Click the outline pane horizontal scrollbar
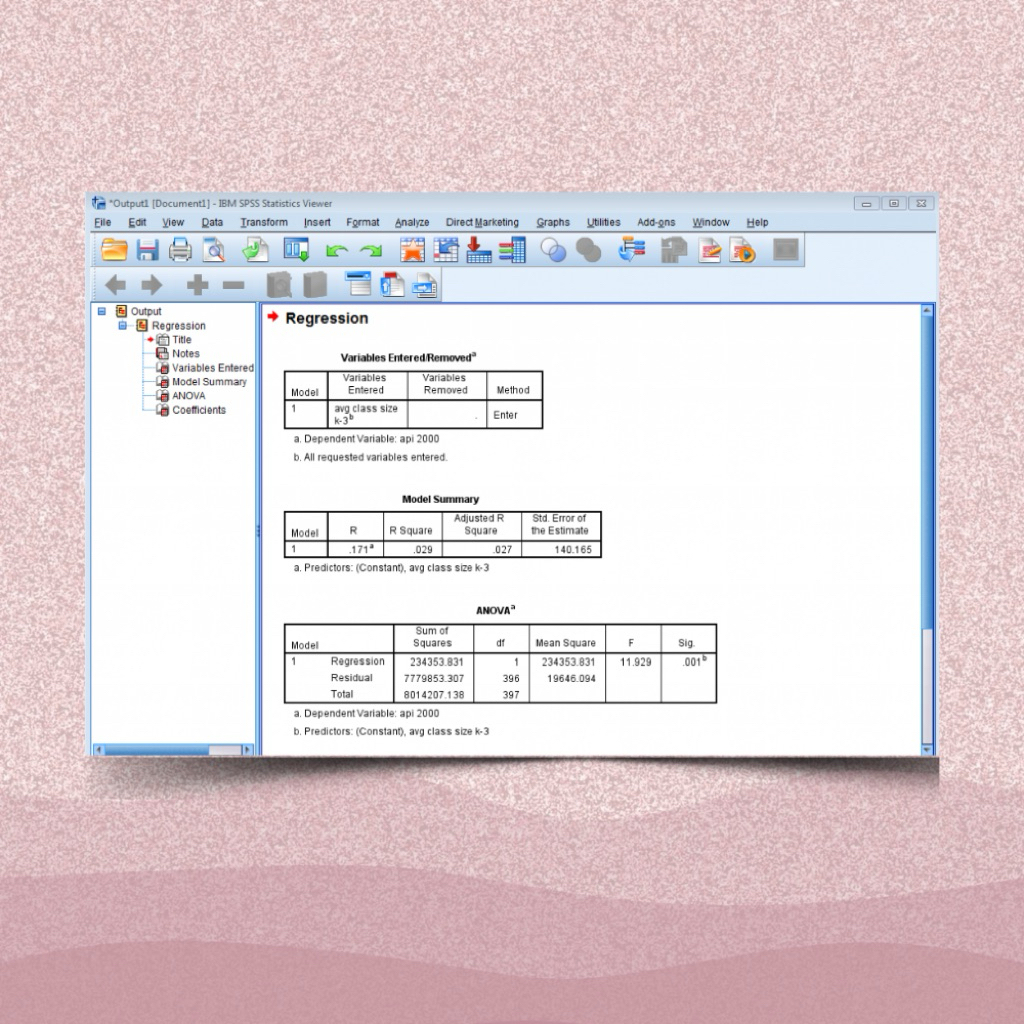1024x1024 pixels. [173, 750]
